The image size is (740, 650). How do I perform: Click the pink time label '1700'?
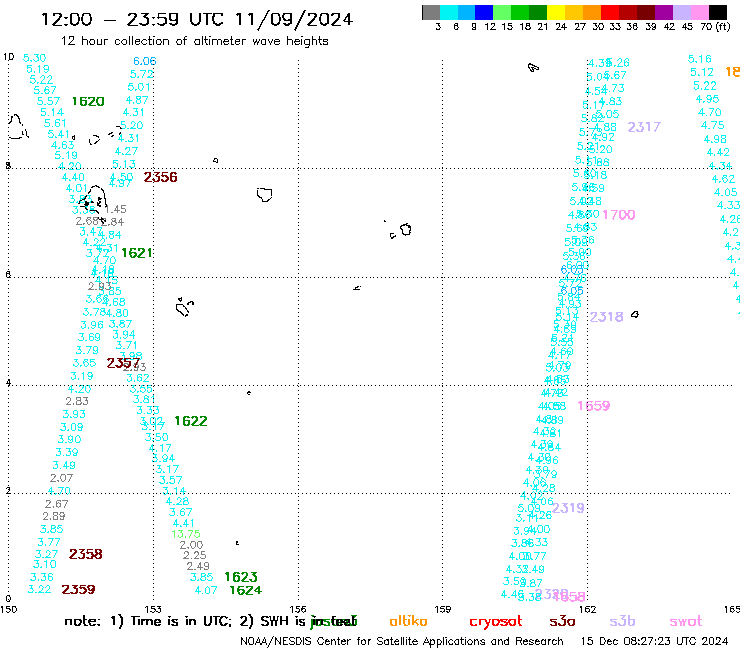(x=619, y=215)
